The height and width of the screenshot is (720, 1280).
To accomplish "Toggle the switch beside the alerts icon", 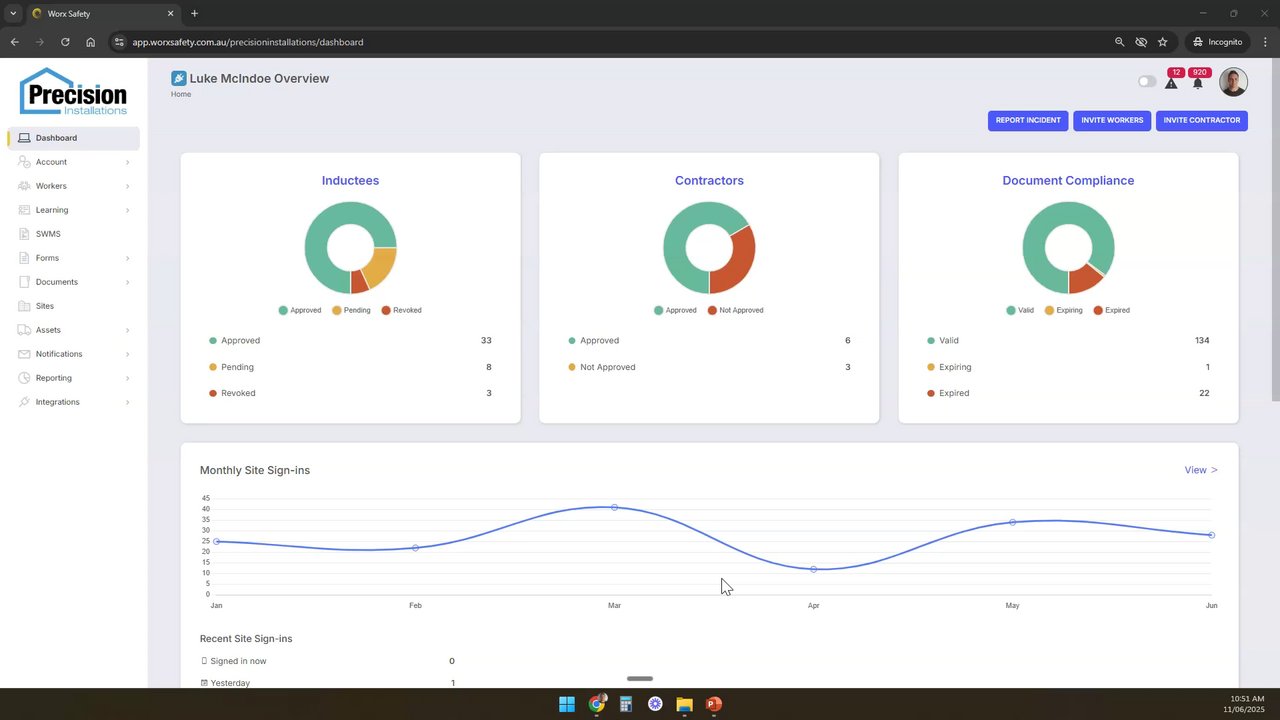I will point(1147,82).
